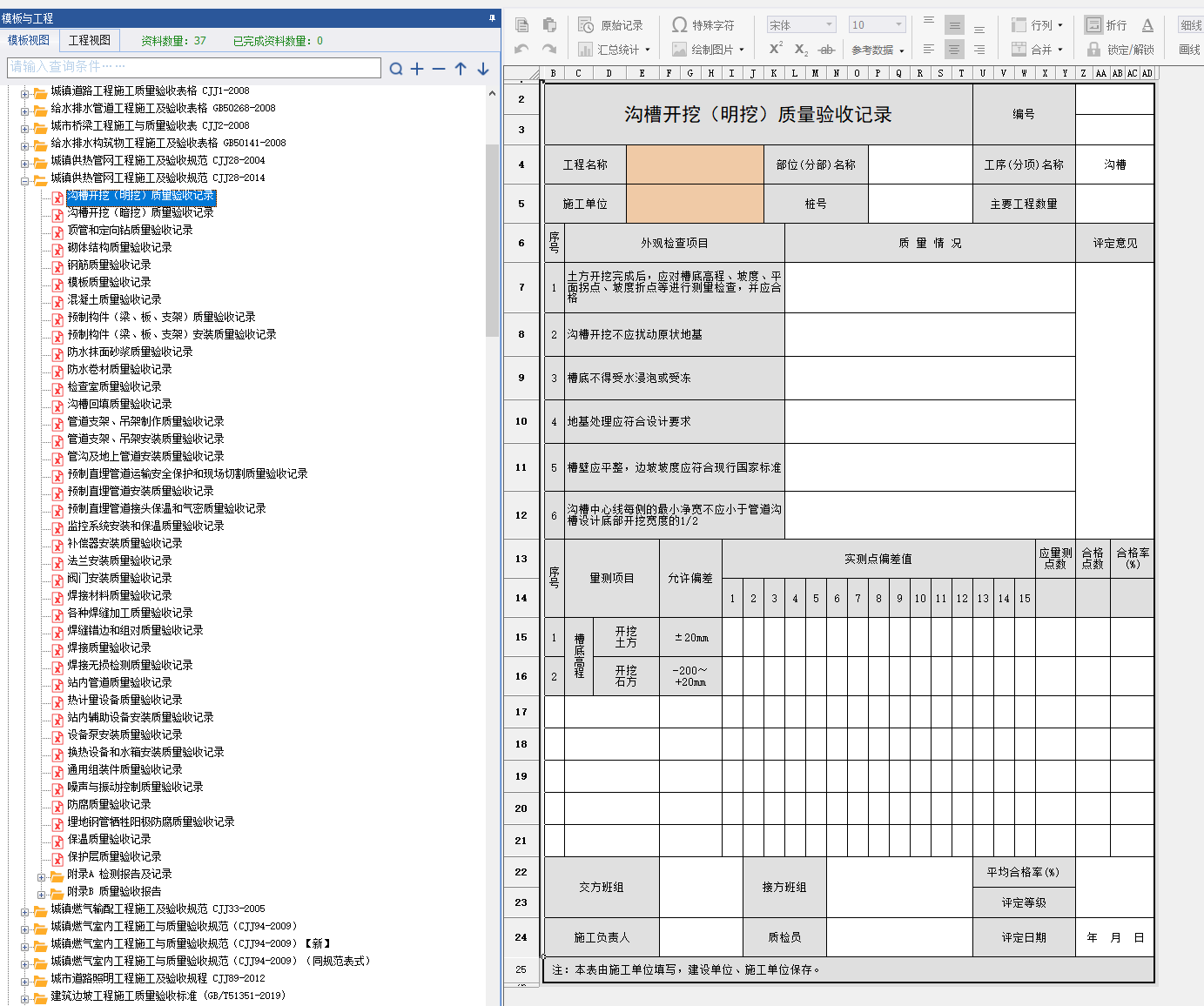The image size is (1204, 1006).
Task: Select 法兰安装质量验收记录 template
Action: click(x=119, y=560)
